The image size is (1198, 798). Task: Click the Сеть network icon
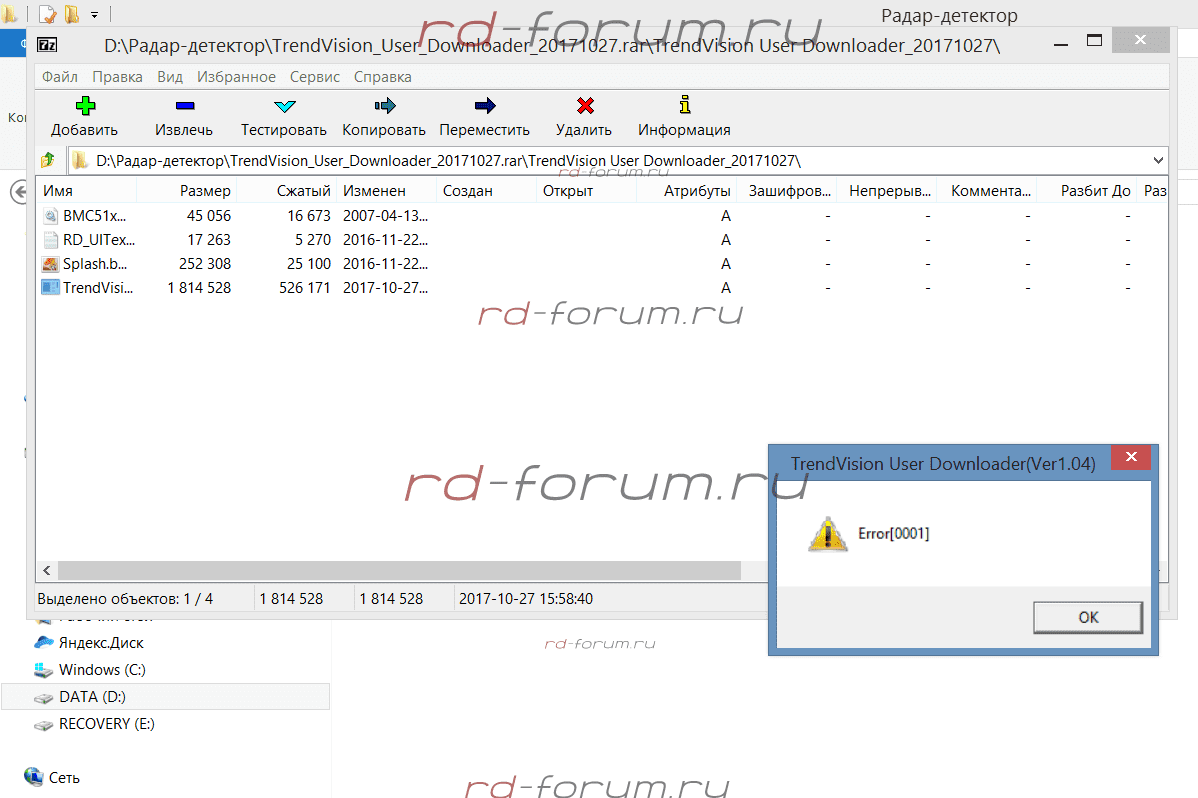coord(33,777)
